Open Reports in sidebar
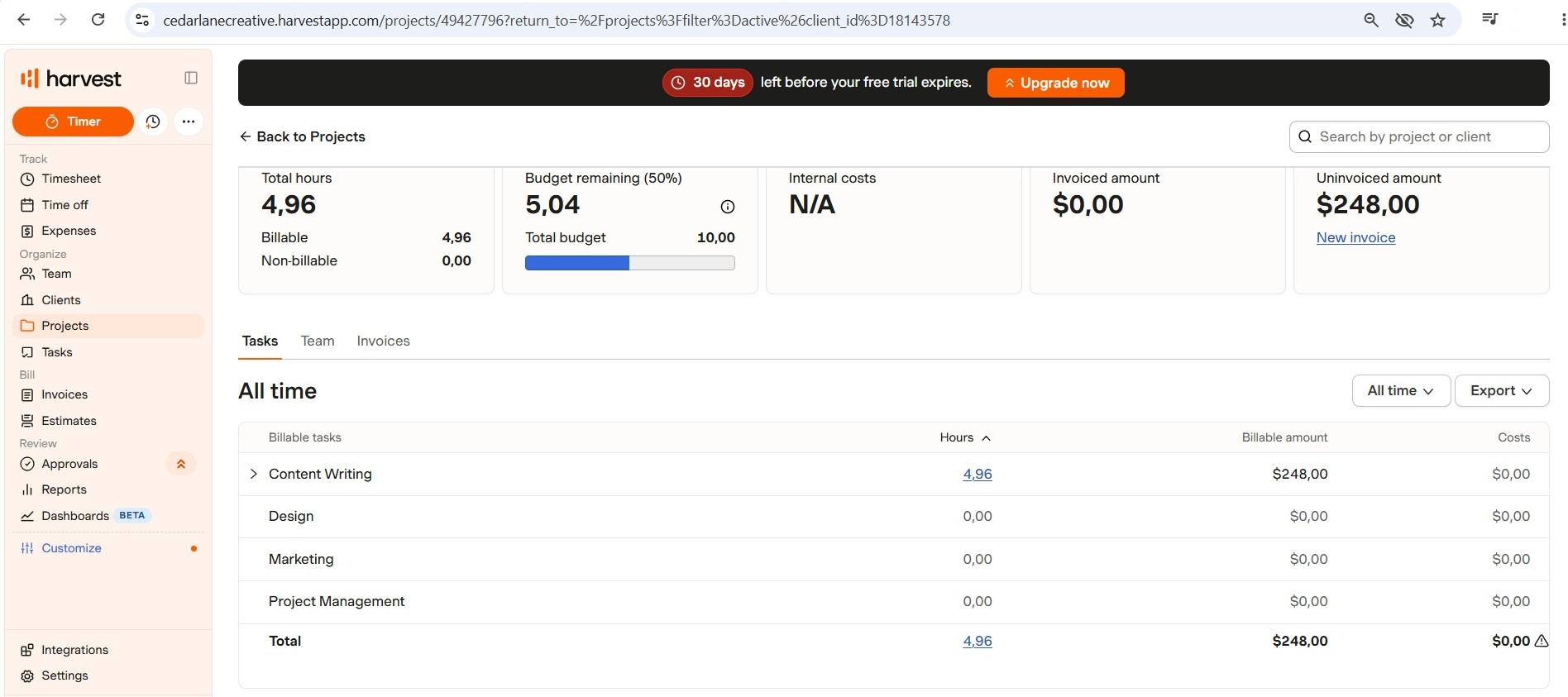 point(108,489)
